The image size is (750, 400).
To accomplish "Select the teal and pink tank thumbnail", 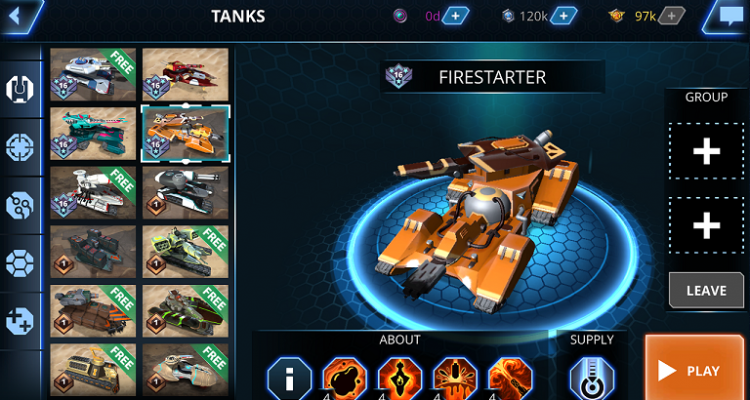I will click(x=93, y=133).
